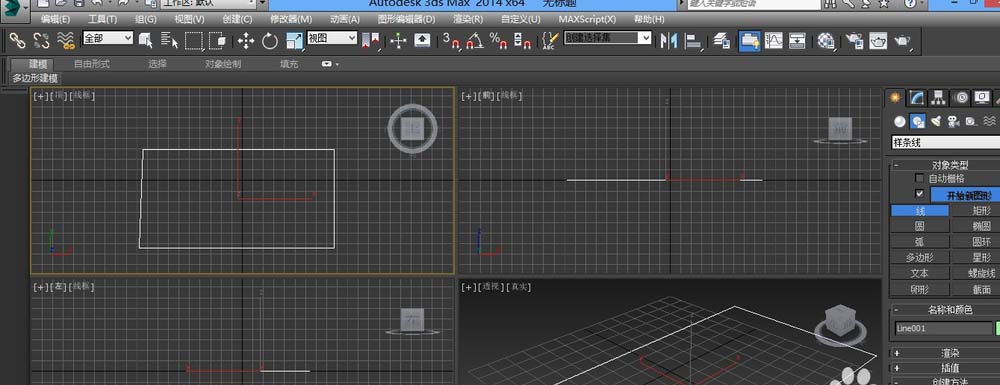
Task: Click Render Production teapot icon
Action: click(x=902, y=41)
